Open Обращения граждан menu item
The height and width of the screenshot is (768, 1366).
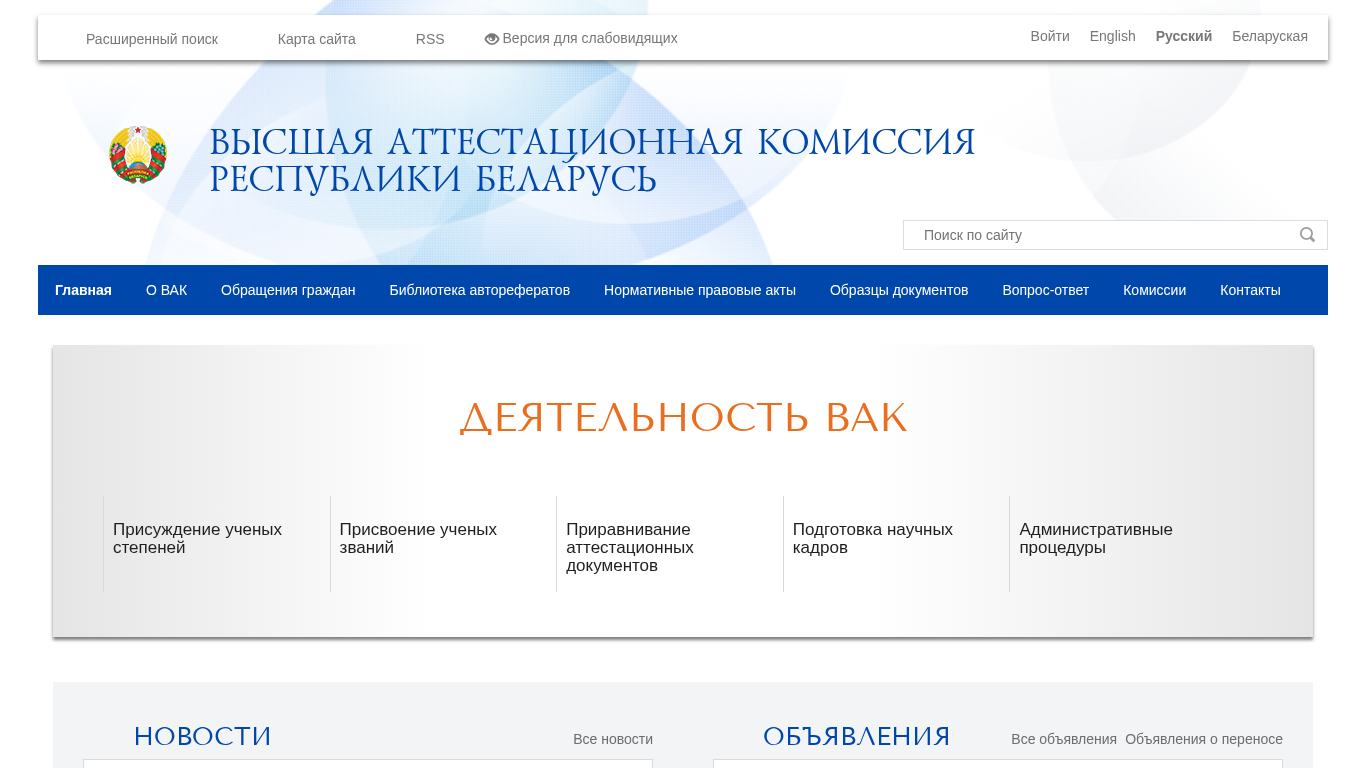point(288,290)
